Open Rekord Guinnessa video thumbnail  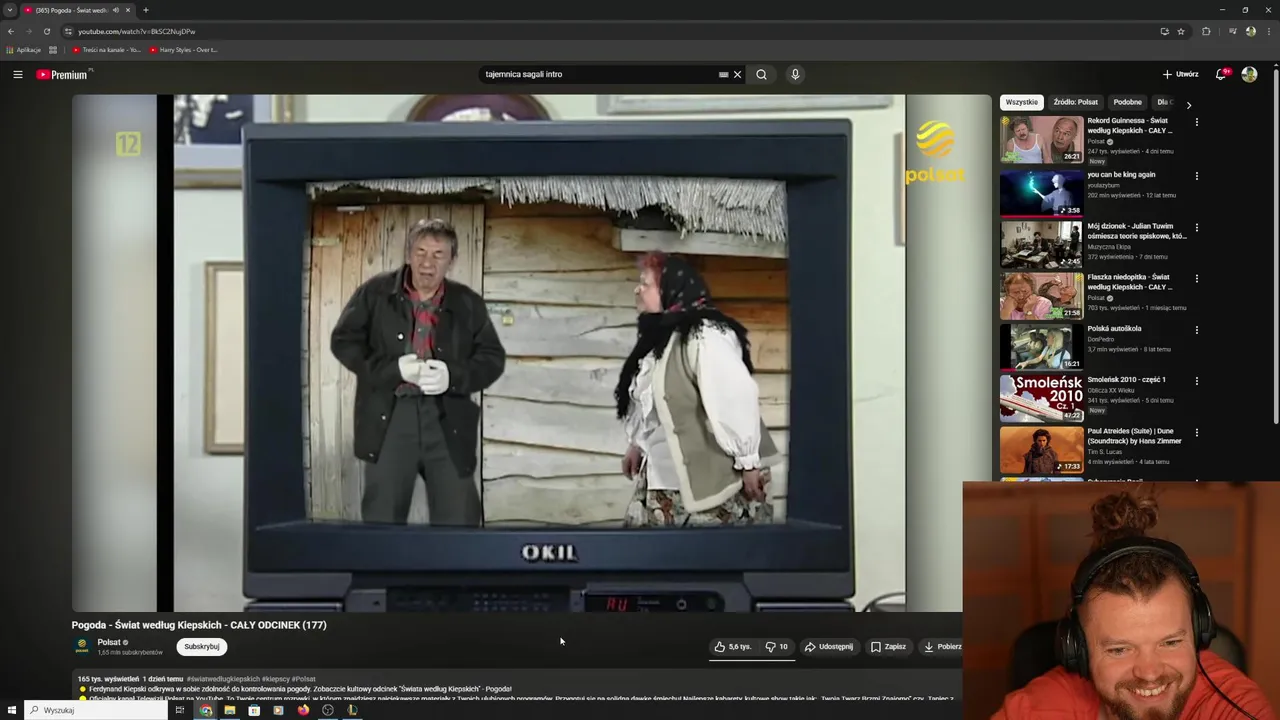tap(1041, 139)
